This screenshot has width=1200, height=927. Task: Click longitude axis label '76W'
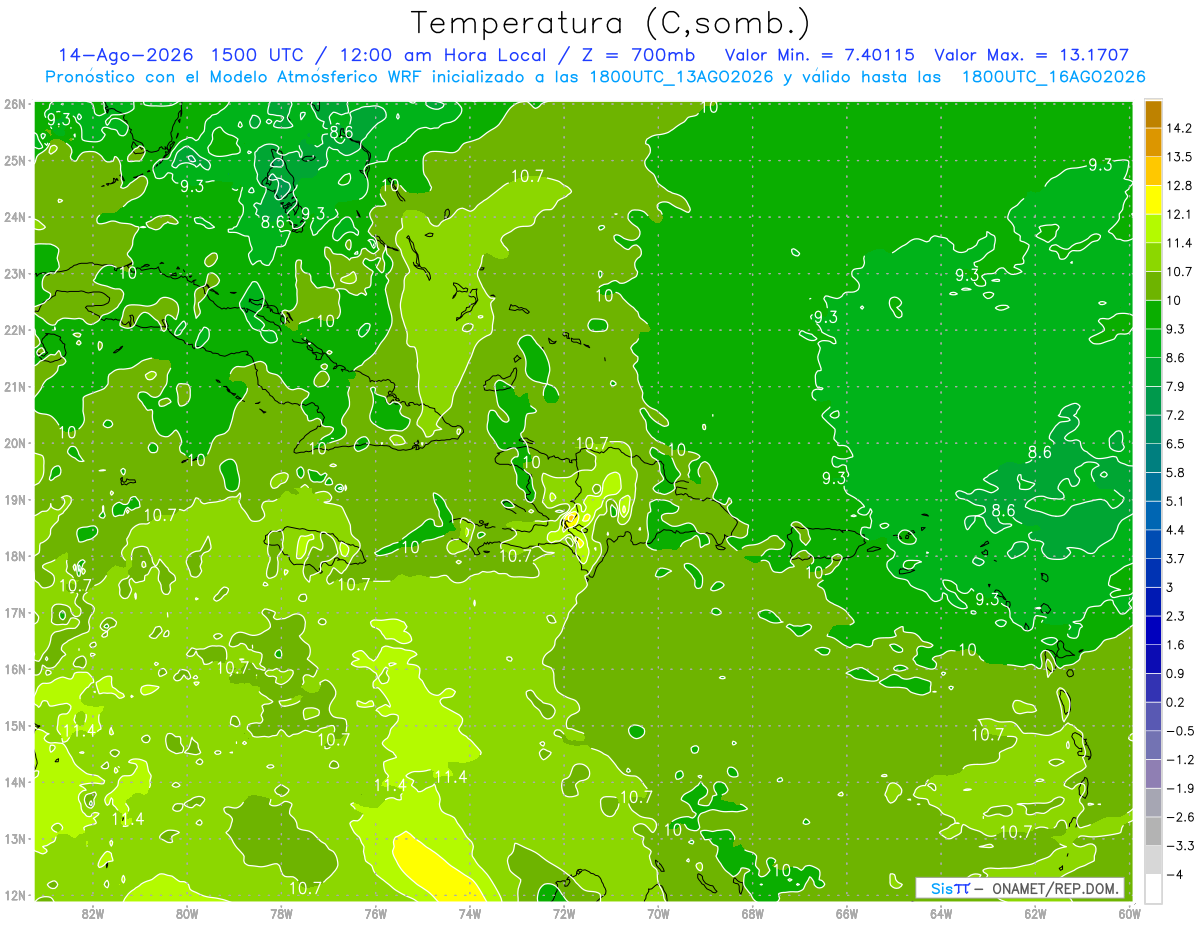[x=375, y=912]
